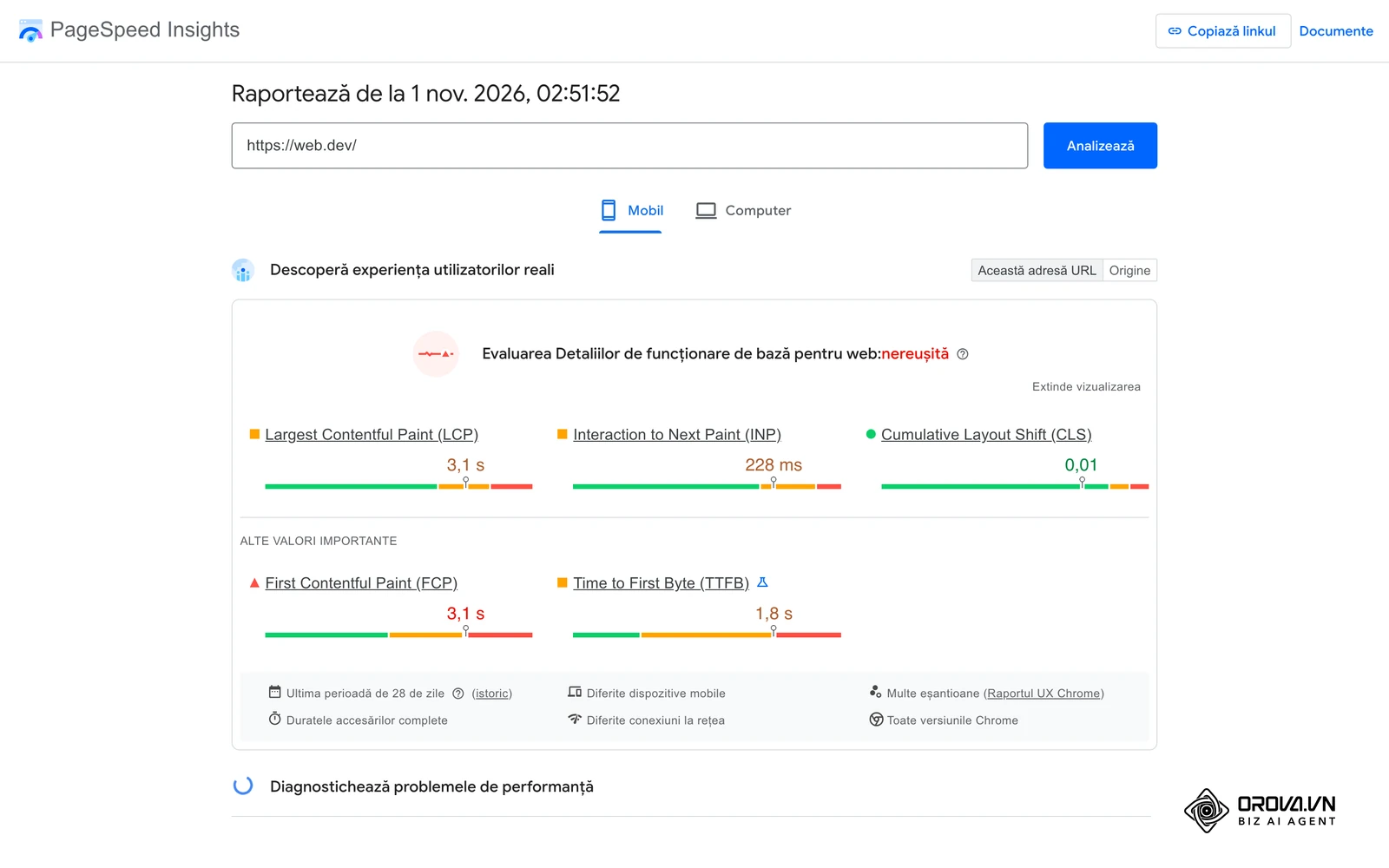Viewport: 1389px width, 868px height.
Task: Open Largest Contentful Paint (LCP) link
Action: 372,435
